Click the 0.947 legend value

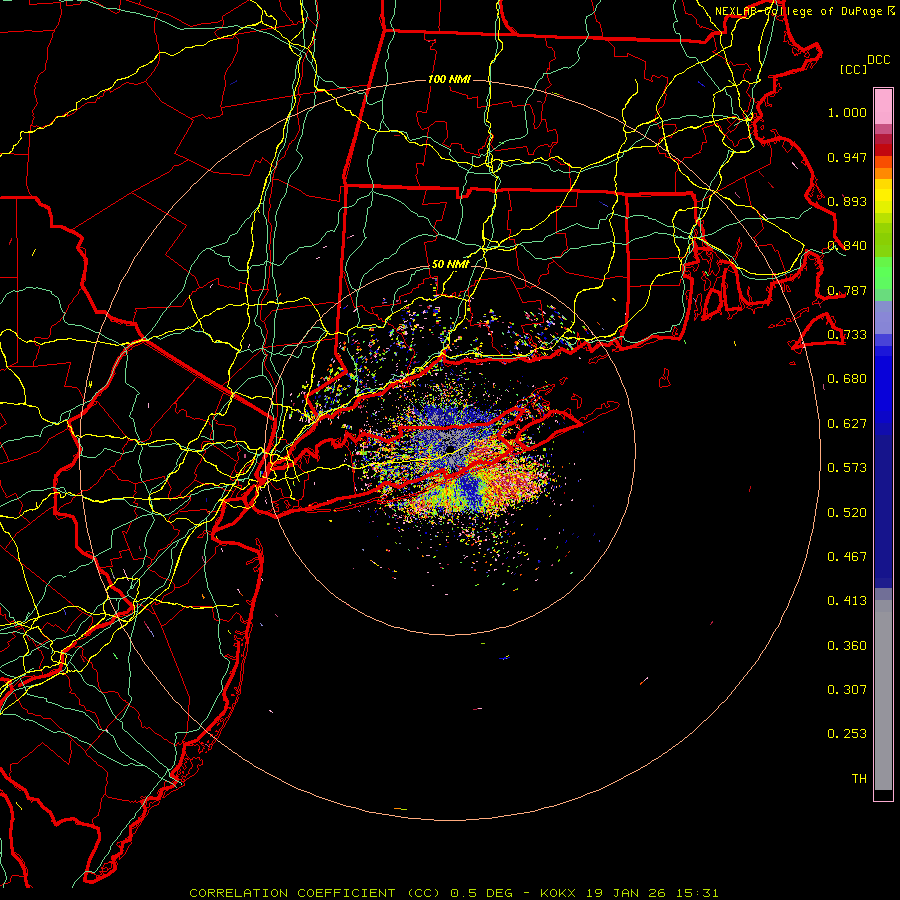coord(847,157)
